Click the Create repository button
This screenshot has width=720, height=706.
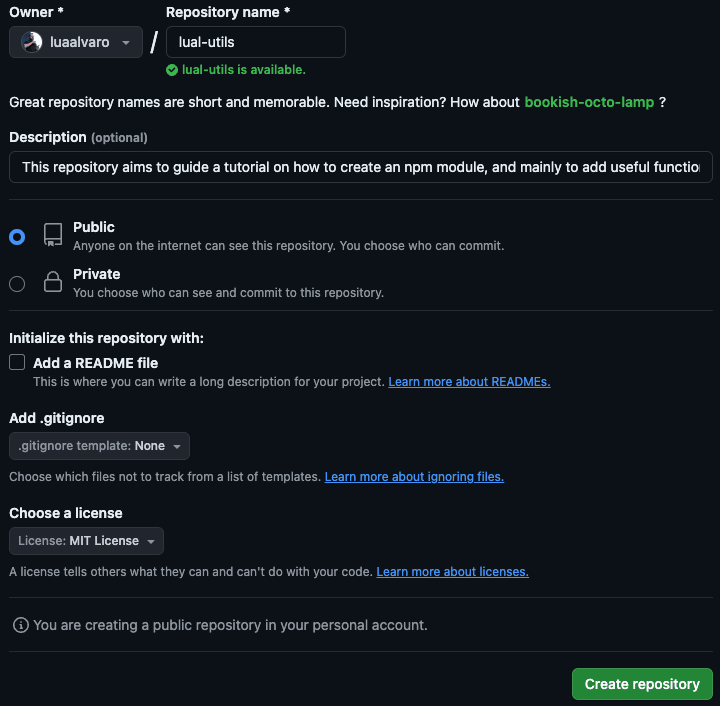[642, 684]
